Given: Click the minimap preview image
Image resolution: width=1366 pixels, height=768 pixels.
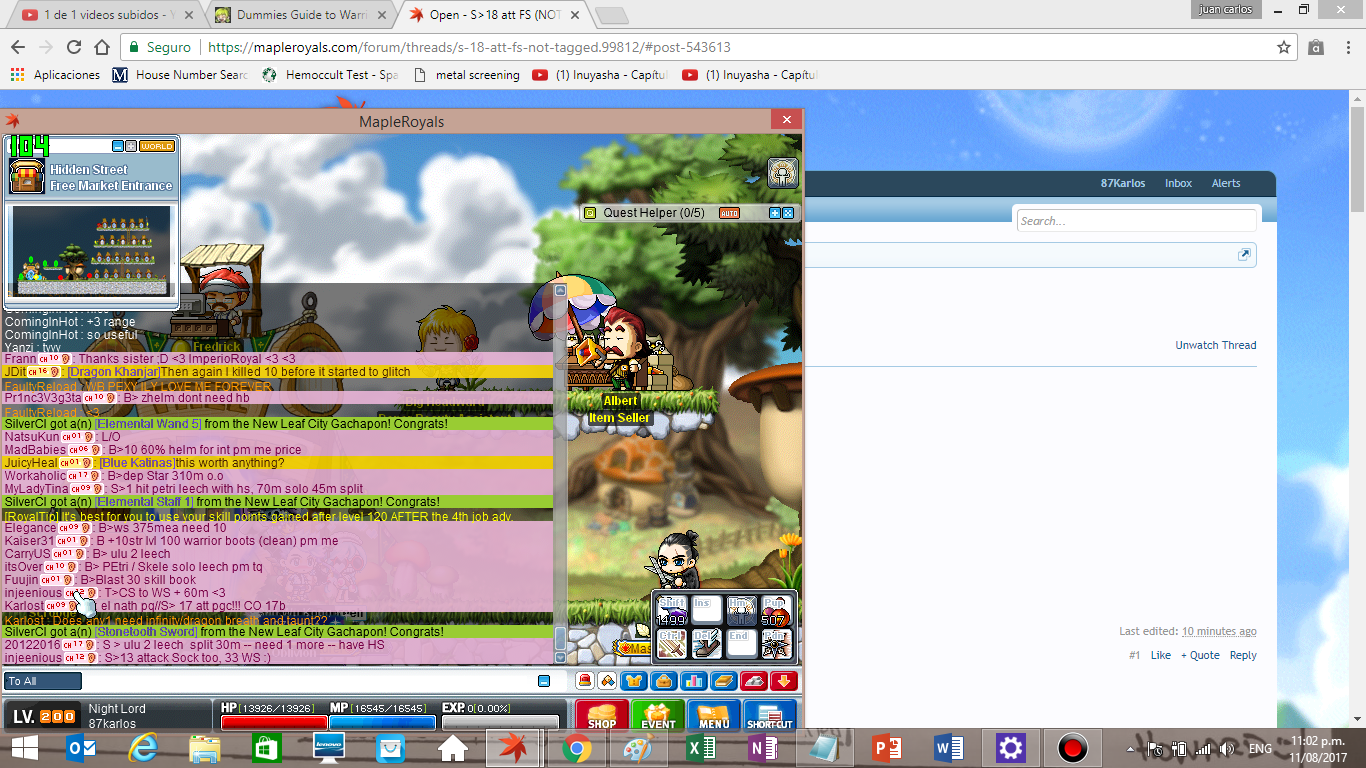Looking at the screenshot, I should [x=91, y=251].
